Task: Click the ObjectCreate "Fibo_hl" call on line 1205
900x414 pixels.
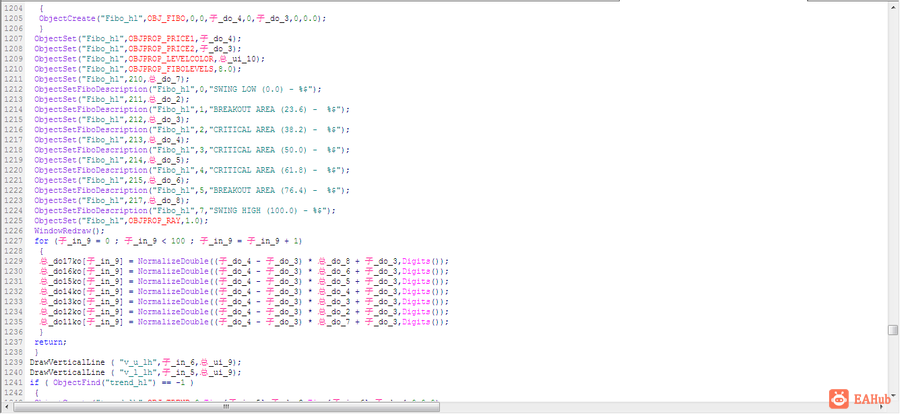Action: (x=182, y=18)
